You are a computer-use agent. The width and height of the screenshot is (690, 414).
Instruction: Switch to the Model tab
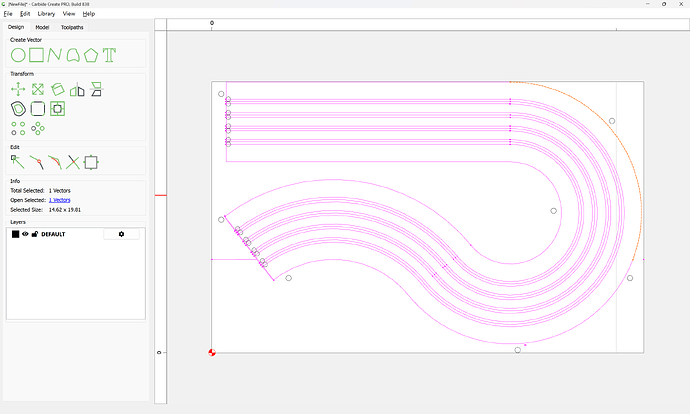tap(42, 27)
